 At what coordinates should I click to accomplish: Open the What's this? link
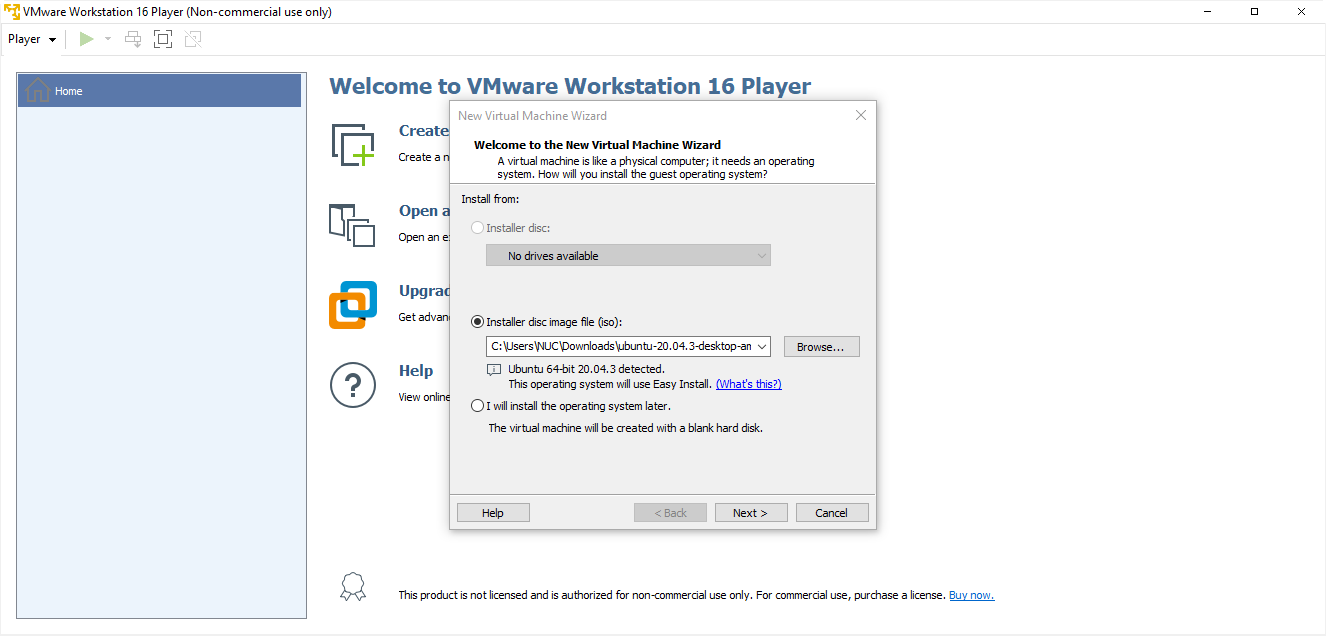748,384
